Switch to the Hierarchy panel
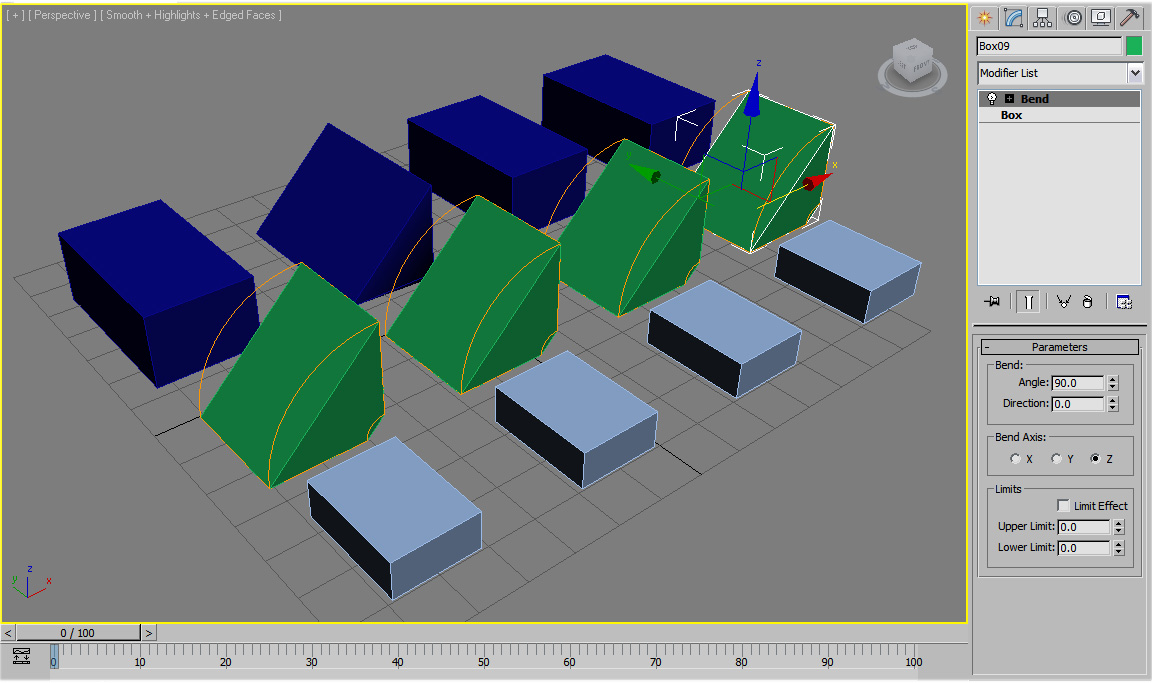 (1042, 17)
